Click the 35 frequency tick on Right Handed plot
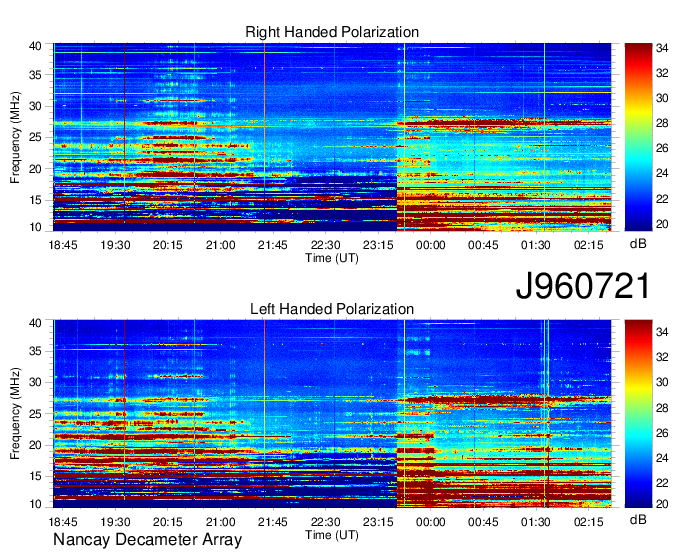Image resolution: width=680 pixels, height=552 pixels. pyautogui.click(x=35, y=75)
